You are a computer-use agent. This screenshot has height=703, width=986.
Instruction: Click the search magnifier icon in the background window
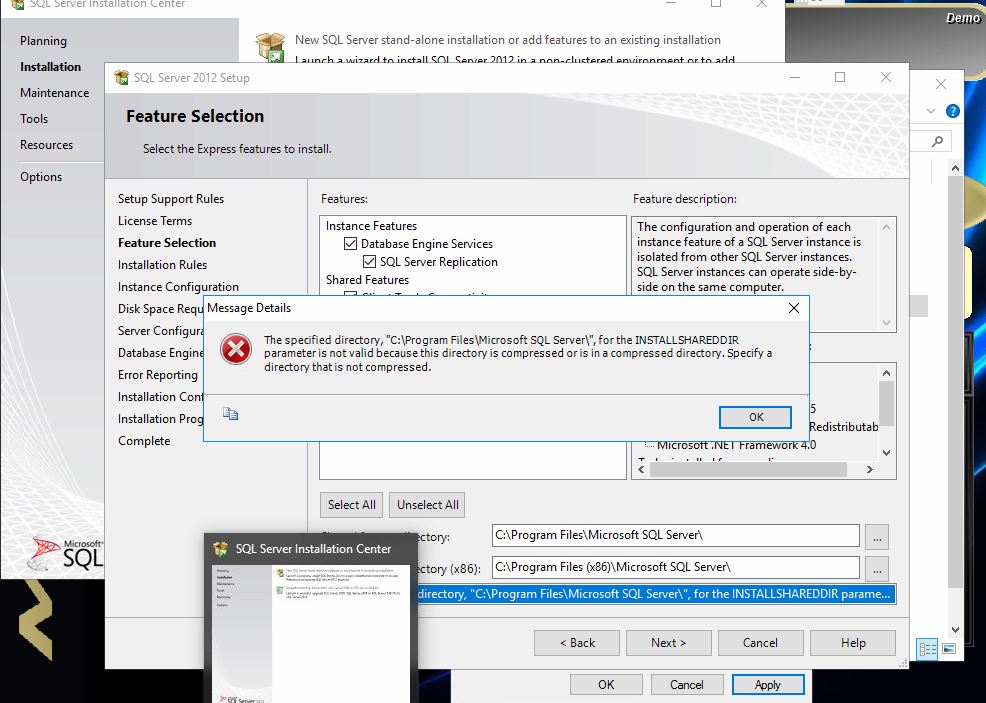tap(938, 142)
